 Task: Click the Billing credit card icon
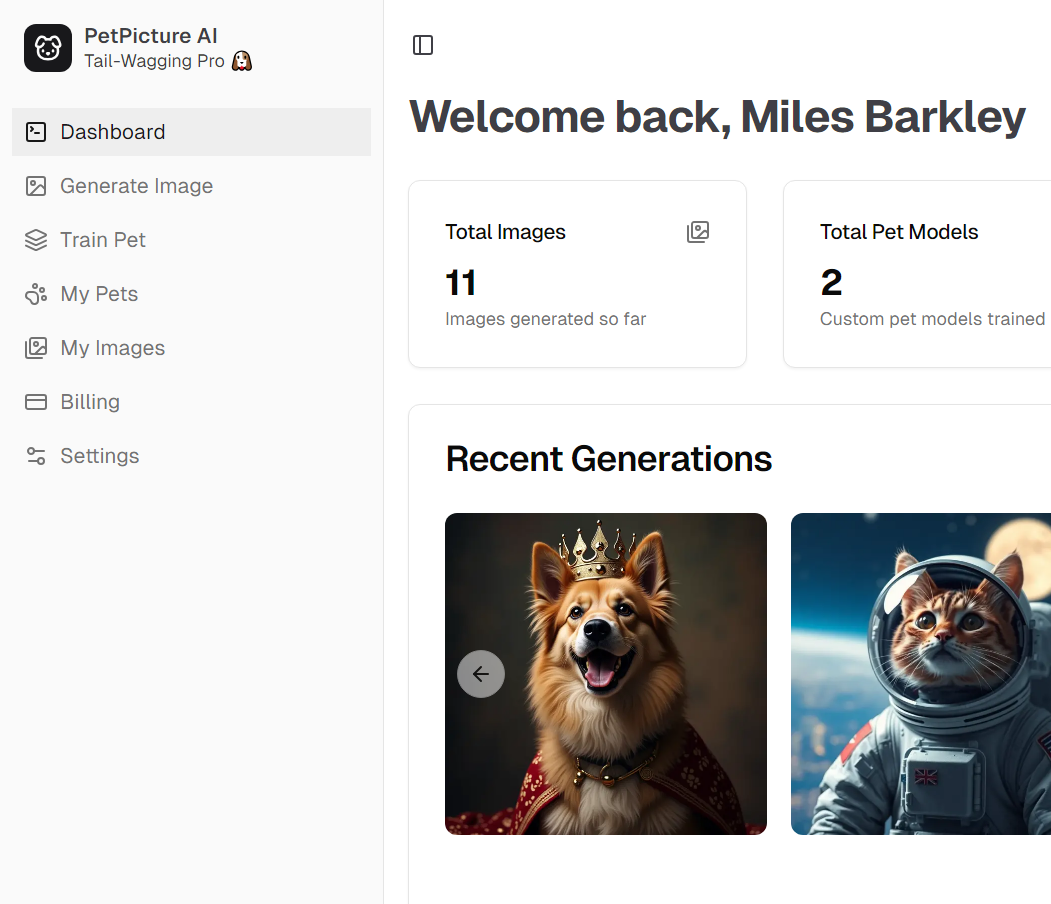36,402
